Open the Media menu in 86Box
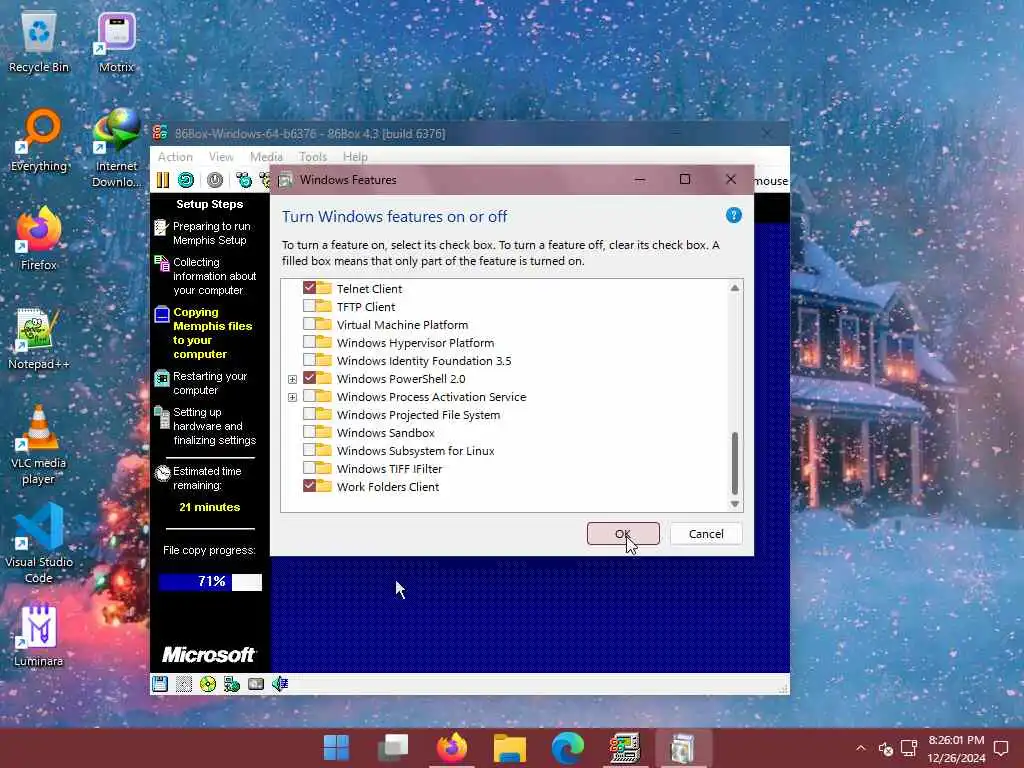 pyautogui.click(x=266, y=157)
